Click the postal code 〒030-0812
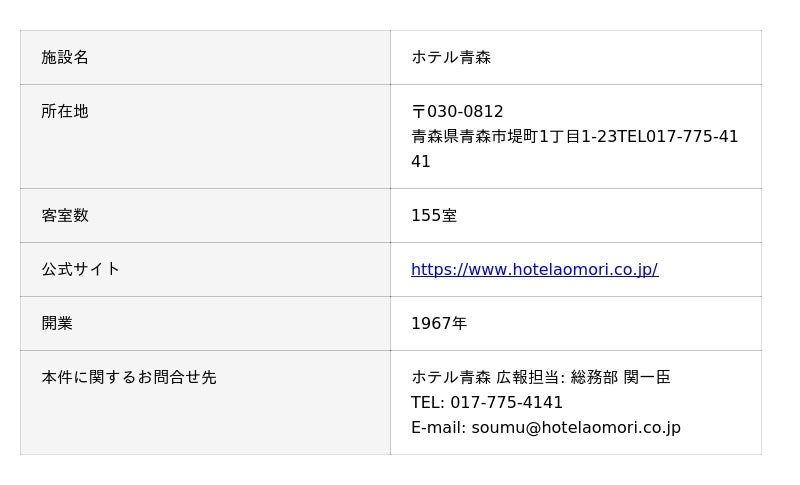This screenshot has height=485, width=800. (457, 111)
